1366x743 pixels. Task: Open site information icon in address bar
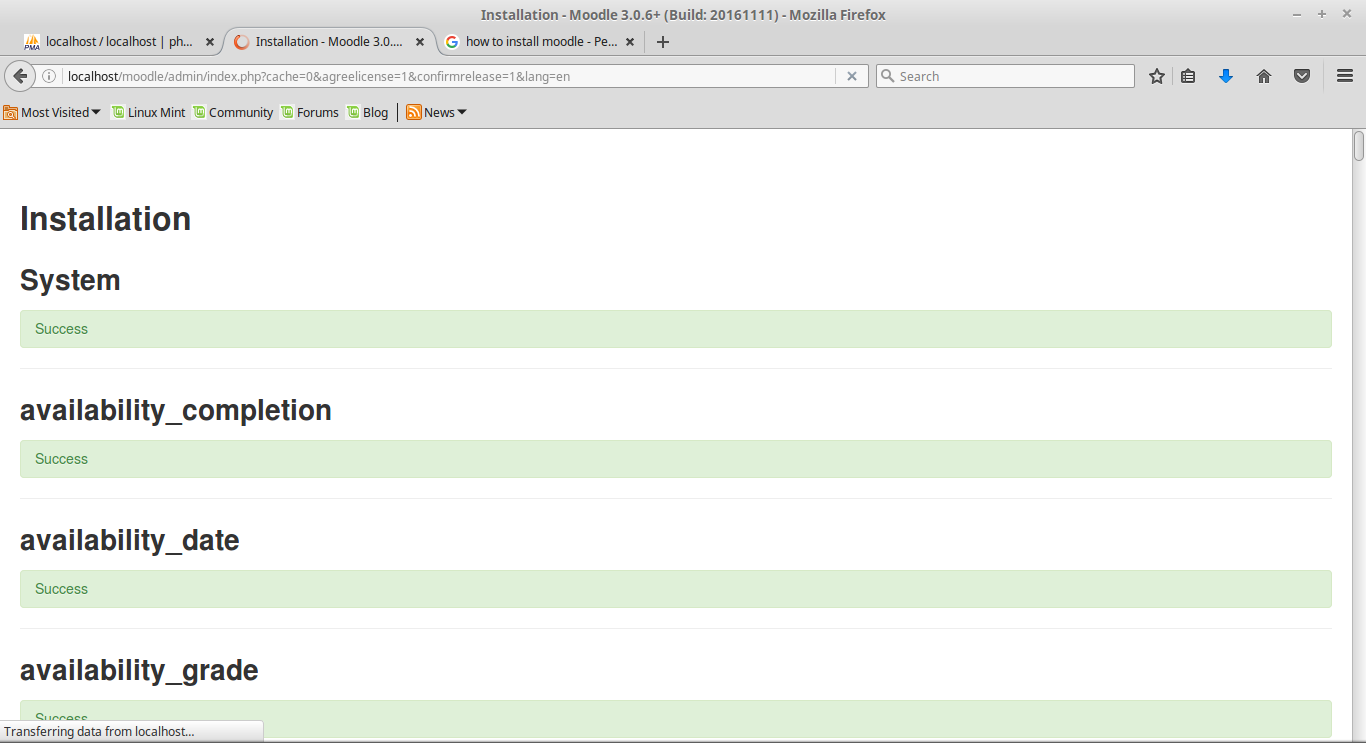pyautogui.click(x=49, y=76)
